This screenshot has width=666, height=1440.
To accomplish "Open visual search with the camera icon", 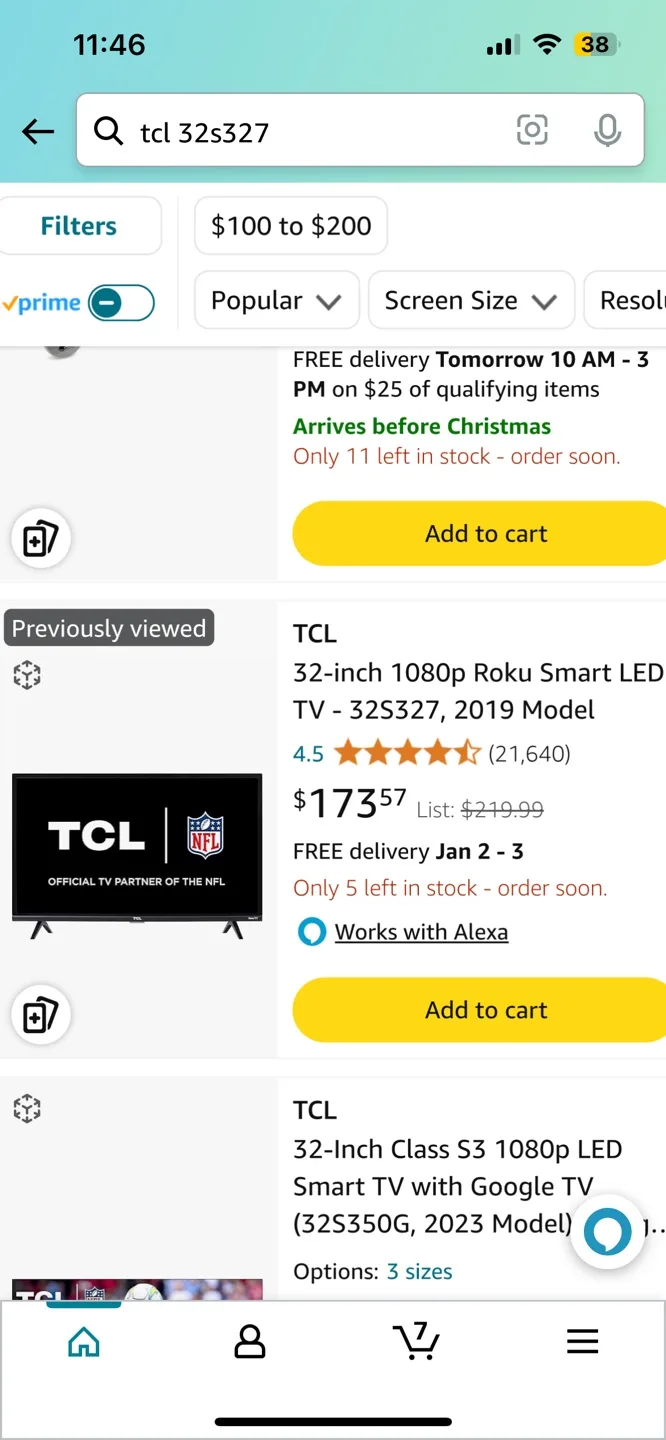I will coord(532,130).
